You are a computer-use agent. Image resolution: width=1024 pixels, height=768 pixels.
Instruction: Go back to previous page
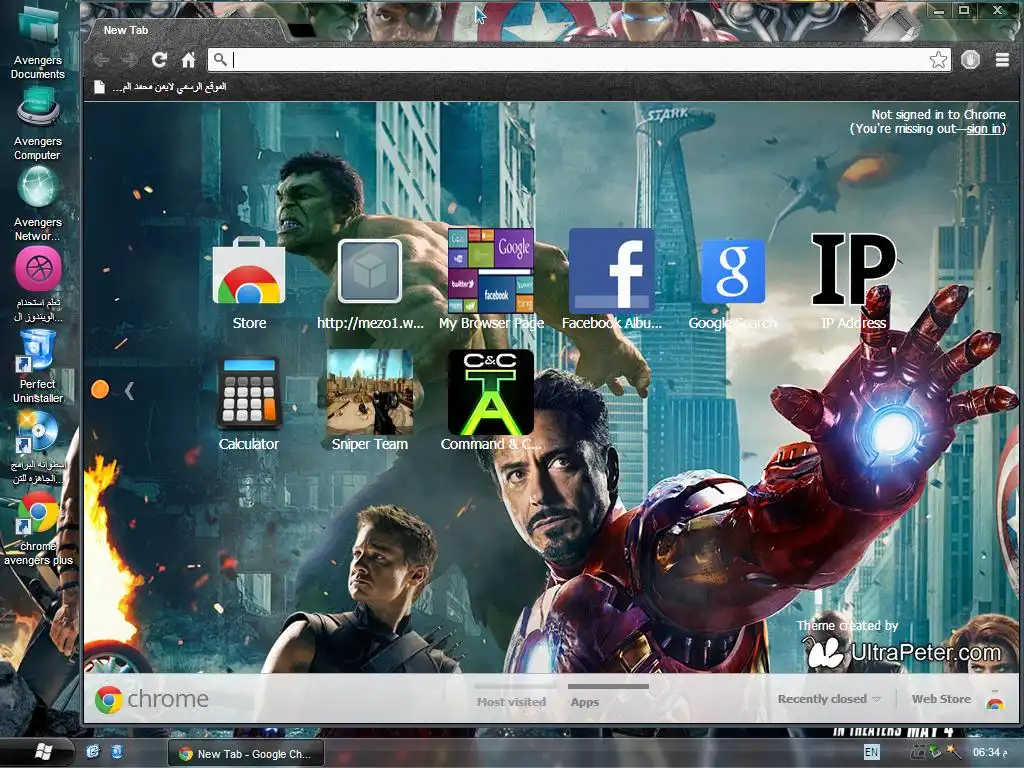[x=101, y=60]
